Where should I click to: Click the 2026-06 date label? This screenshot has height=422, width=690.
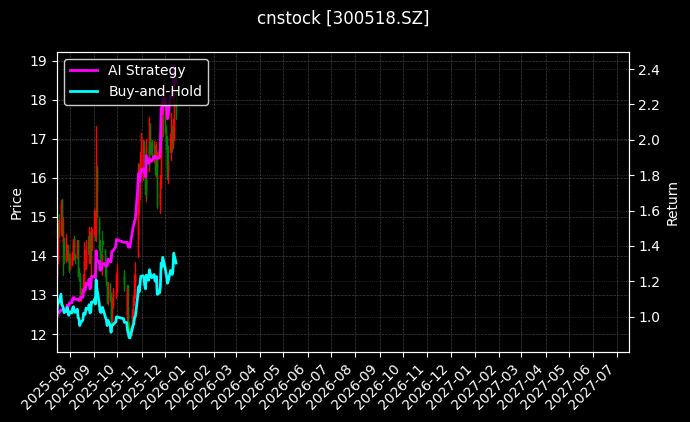pyautogui.click(x=283, y=387)
